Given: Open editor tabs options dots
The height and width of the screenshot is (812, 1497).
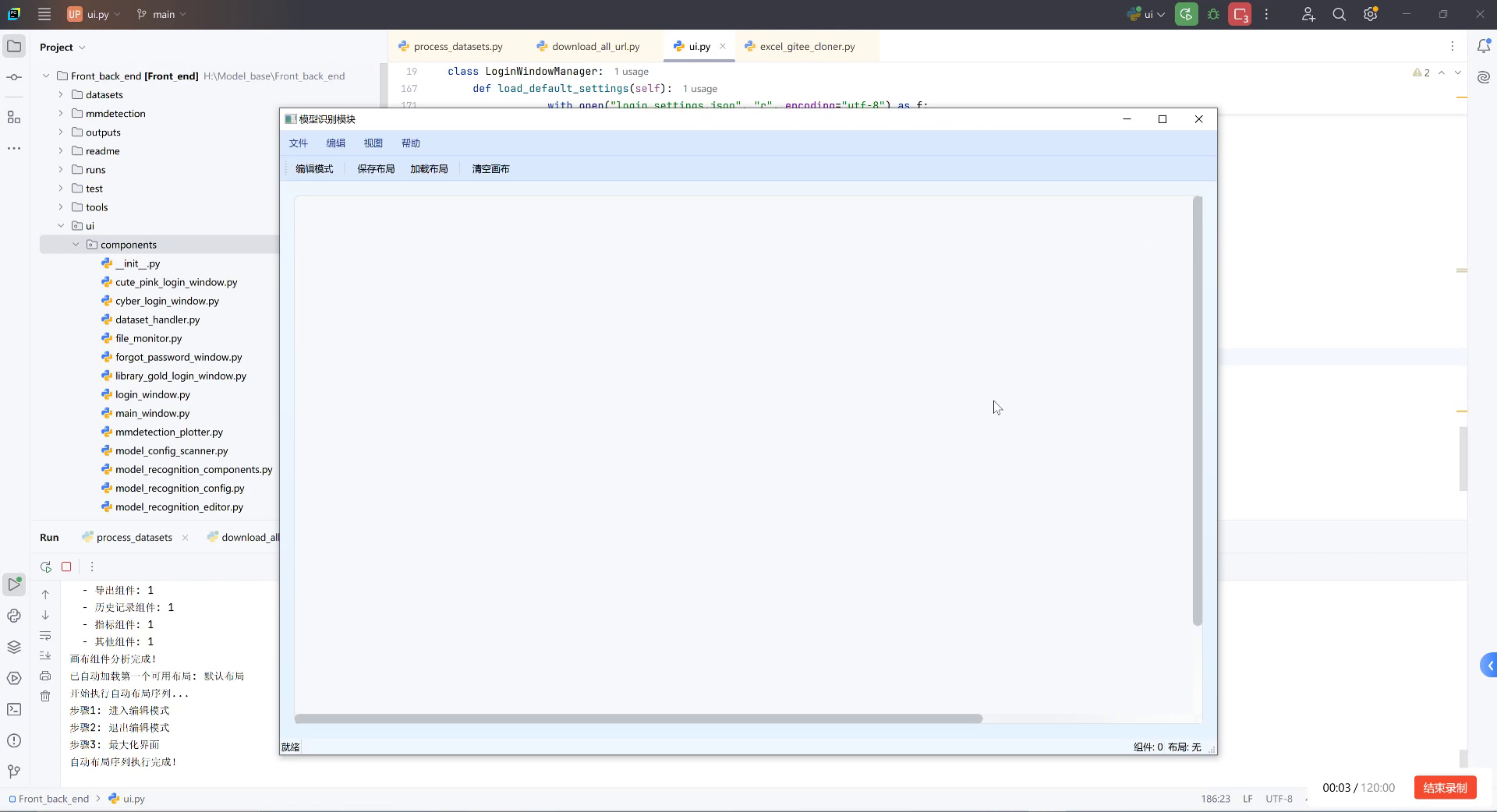Looking at the screenshot, I should pos(1452,47).
